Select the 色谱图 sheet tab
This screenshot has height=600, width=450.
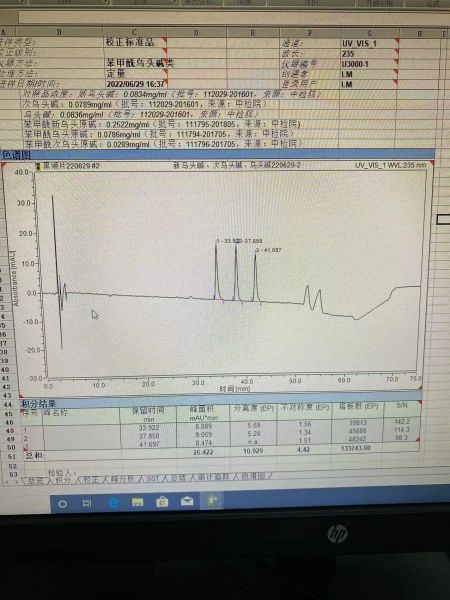[252, 476]
